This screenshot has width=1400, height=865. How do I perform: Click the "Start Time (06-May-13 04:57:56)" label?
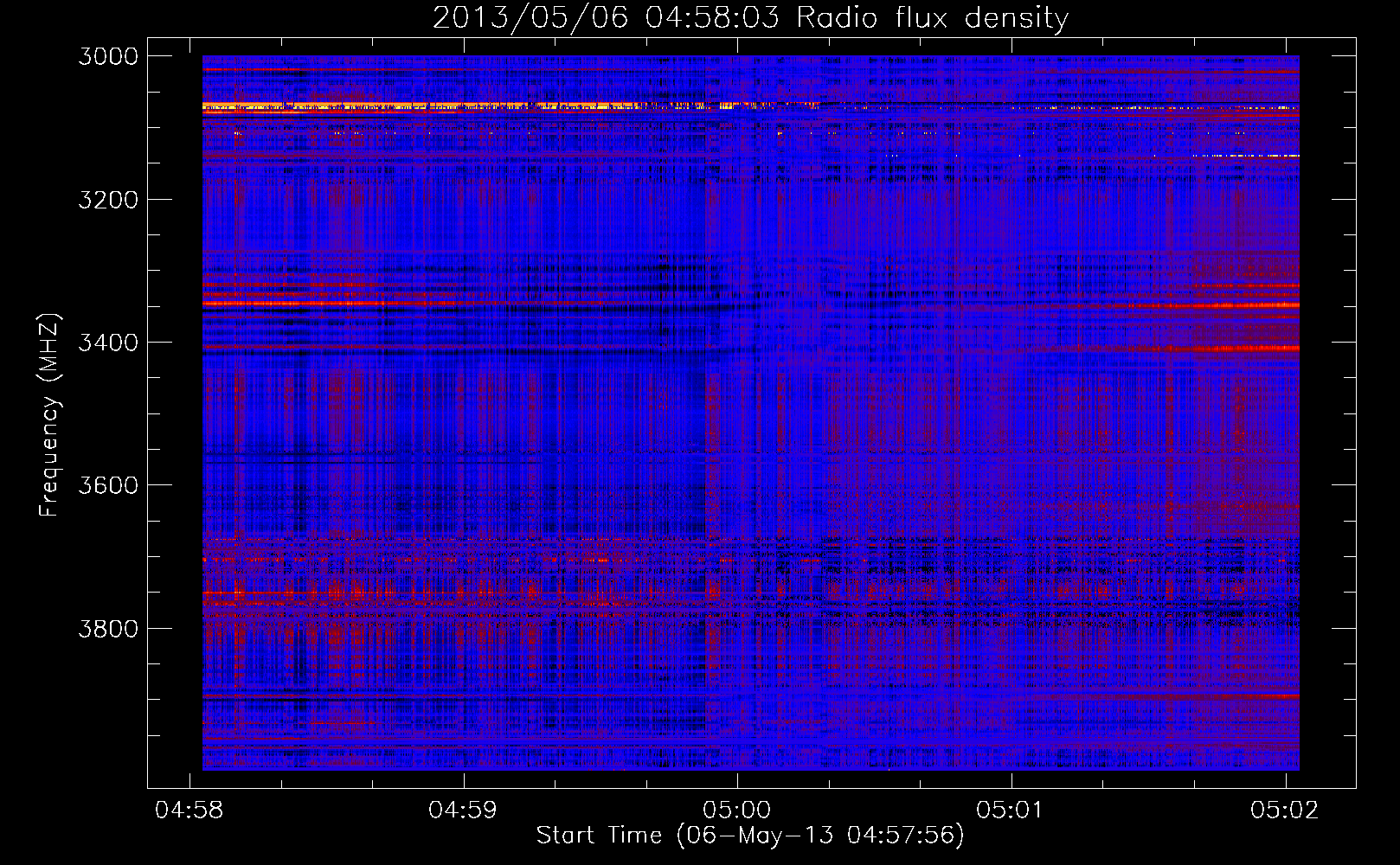[750, 836]
